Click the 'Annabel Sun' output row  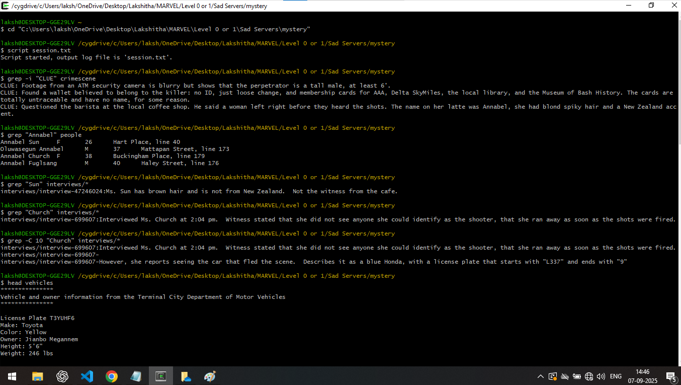click(x=90, y=142)
